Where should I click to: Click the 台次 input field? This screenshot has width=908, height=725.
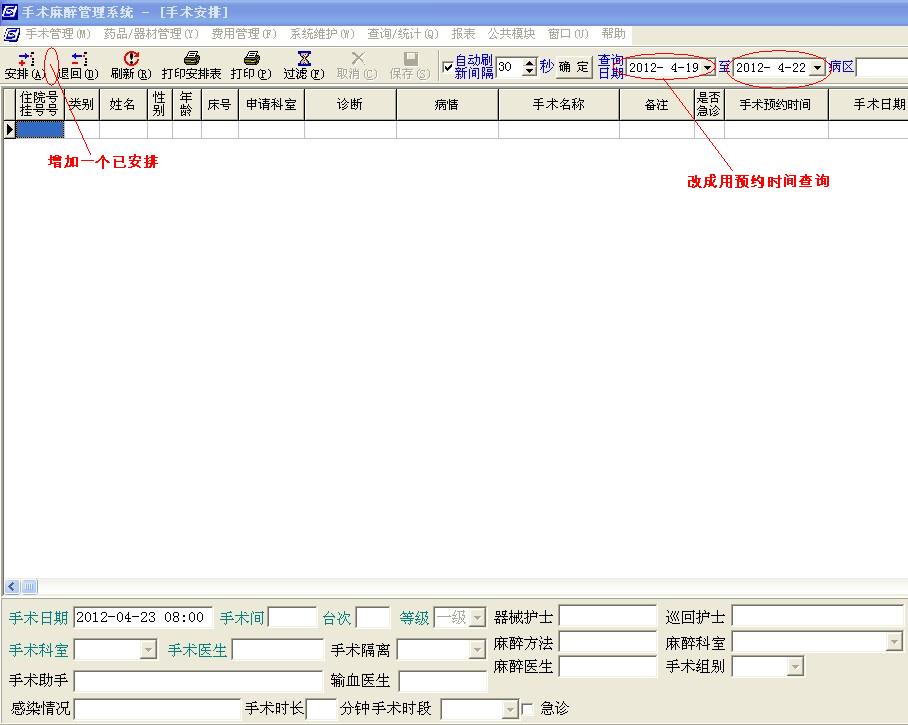372,618
